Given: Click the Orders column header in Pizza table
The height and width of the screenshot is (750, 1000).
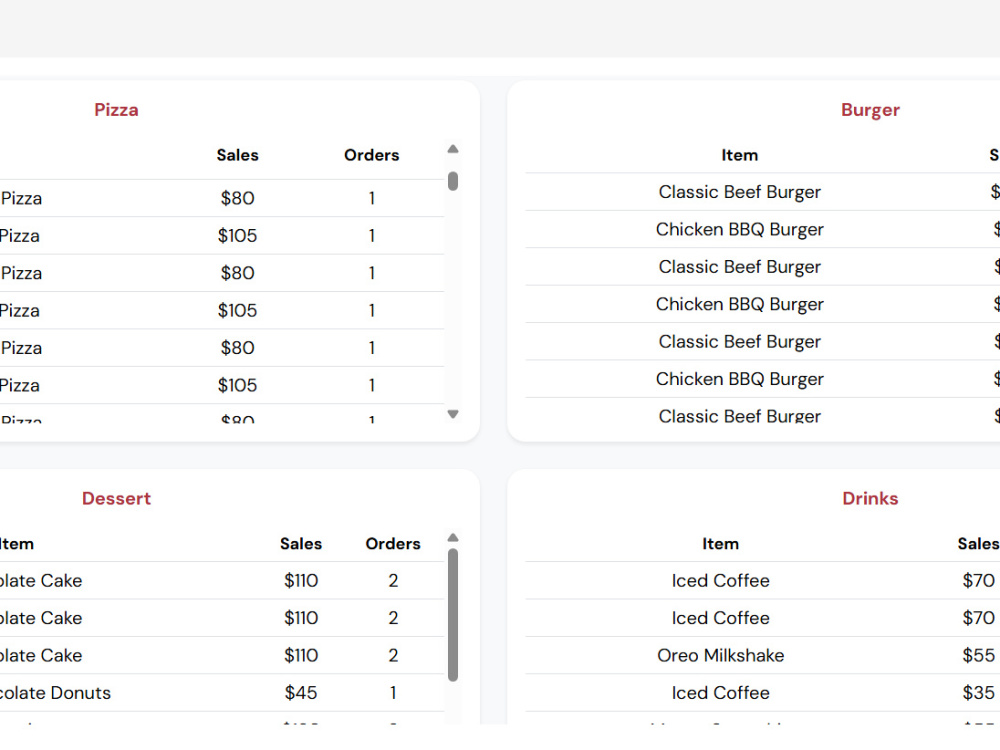Looking at the screenshot, I should tap(371, 155).
